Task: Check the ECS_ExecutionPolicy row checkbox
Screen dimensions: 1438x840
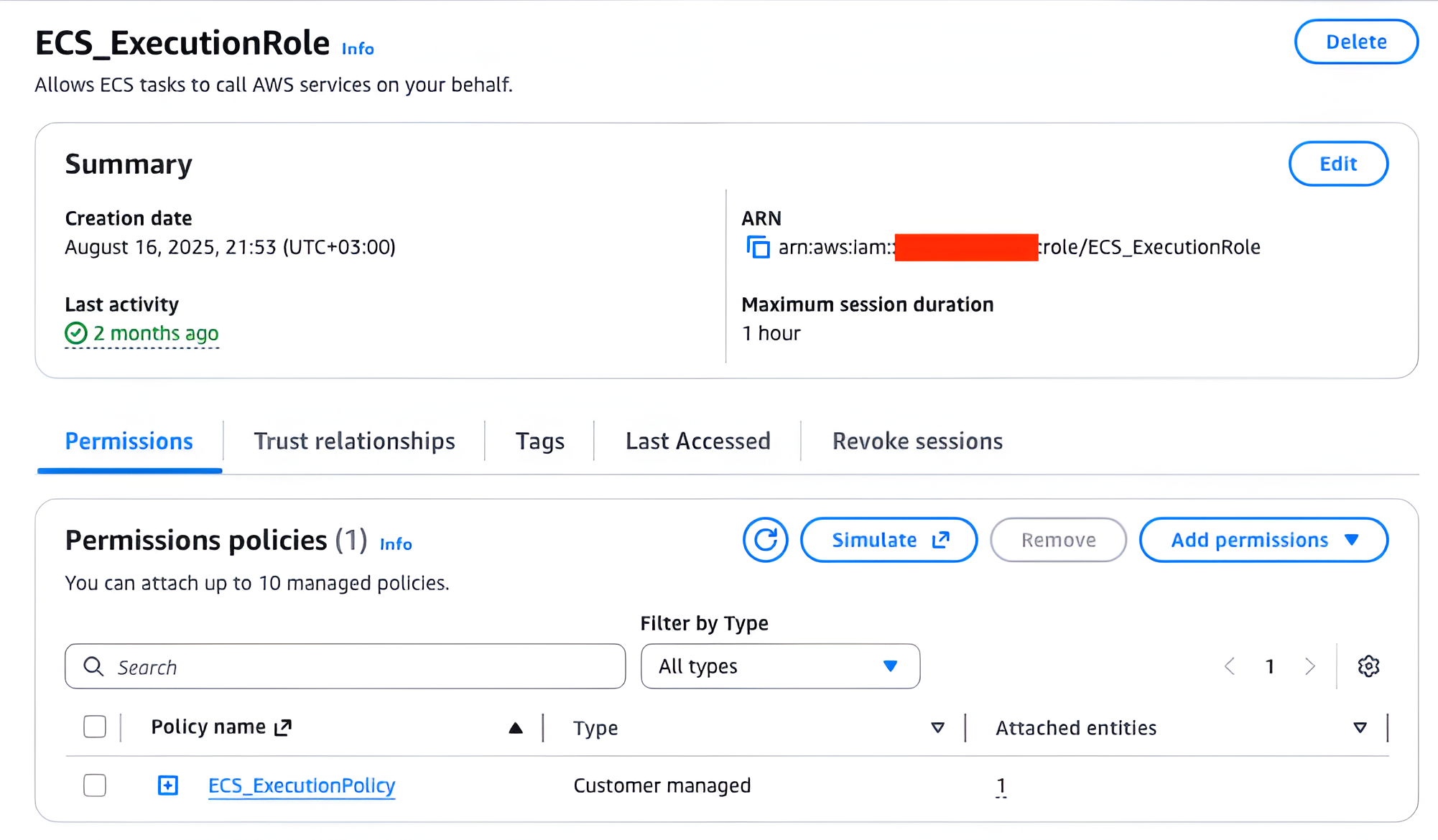Action: pos(94,785)
